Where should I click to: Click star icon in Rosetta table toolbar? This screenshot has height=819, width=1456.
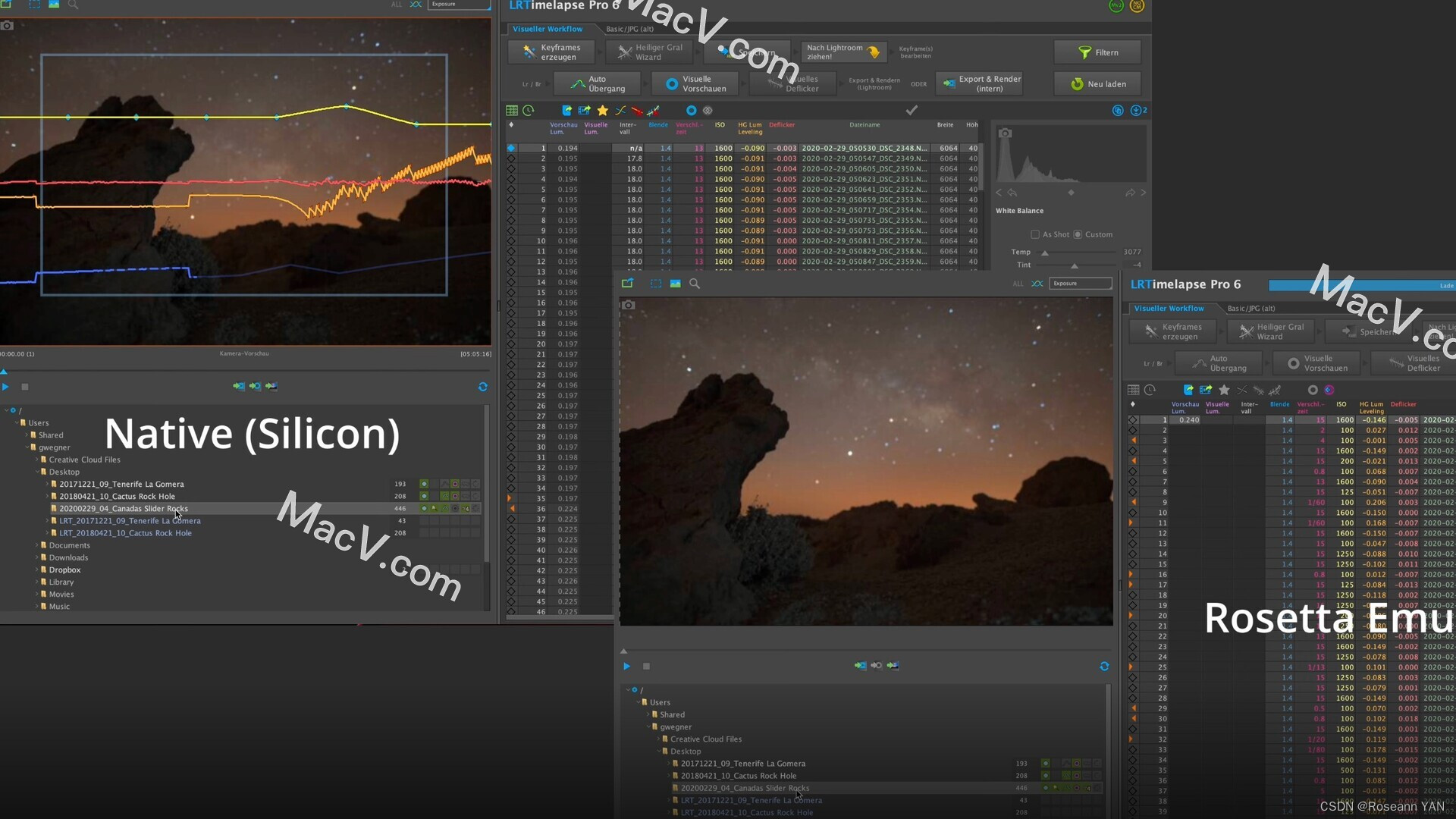pos(1224,391)
